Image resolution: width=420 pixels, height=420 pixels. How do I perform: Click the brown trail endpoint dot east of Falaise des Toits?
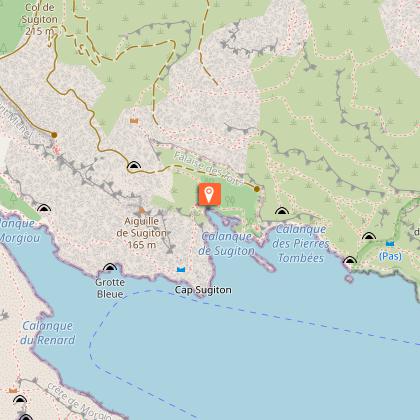click(257, 189)
